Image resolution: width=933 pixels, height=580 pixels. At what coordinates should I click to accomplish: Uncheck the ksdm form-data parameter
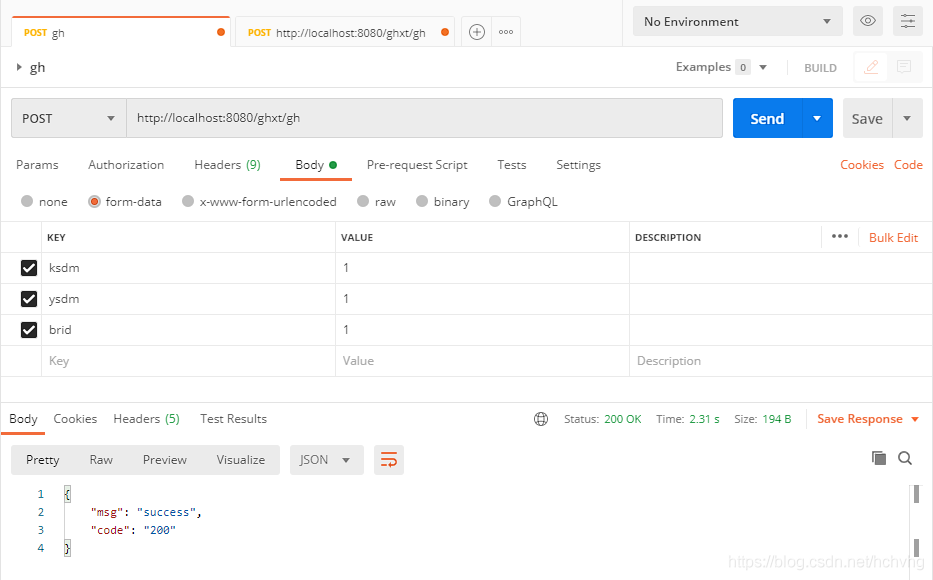[x=29, y=267]
